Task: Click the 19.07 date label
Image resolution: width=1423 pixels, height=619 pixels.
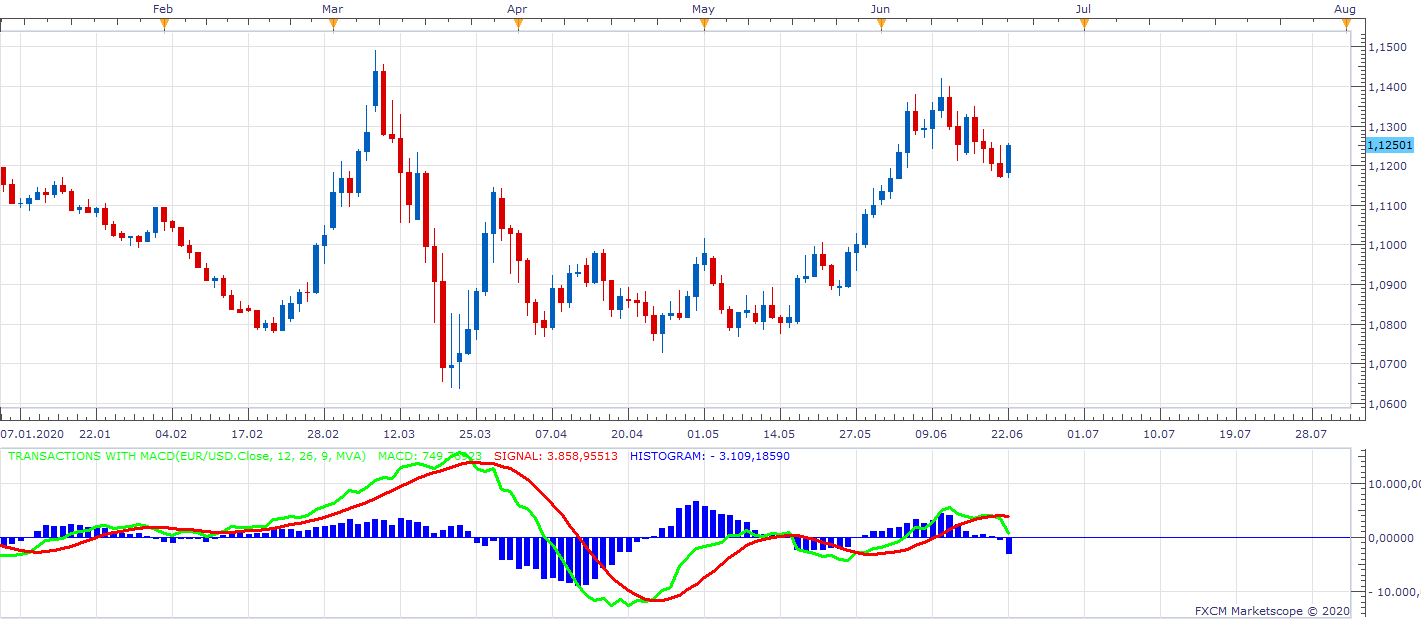Action: [x=1236, y=434]
